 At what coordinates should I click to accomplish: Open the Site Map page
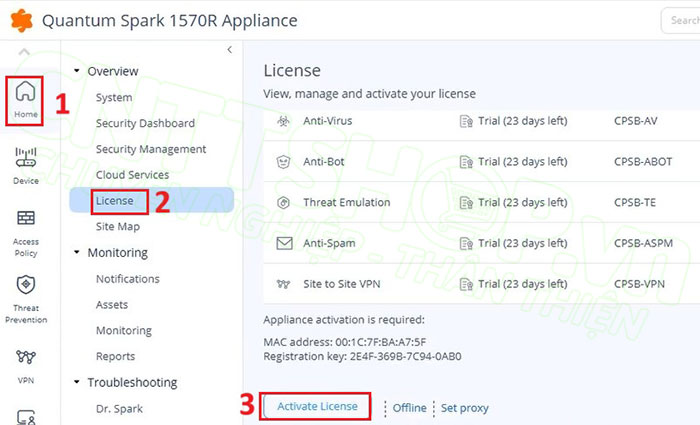(117, 227)
